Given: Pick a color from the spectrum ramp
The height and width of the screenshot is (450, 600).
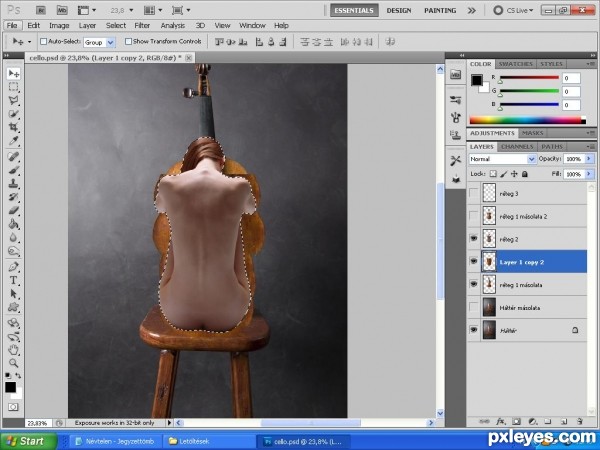Looking at the screenshot, I should [x=527, y=120].
